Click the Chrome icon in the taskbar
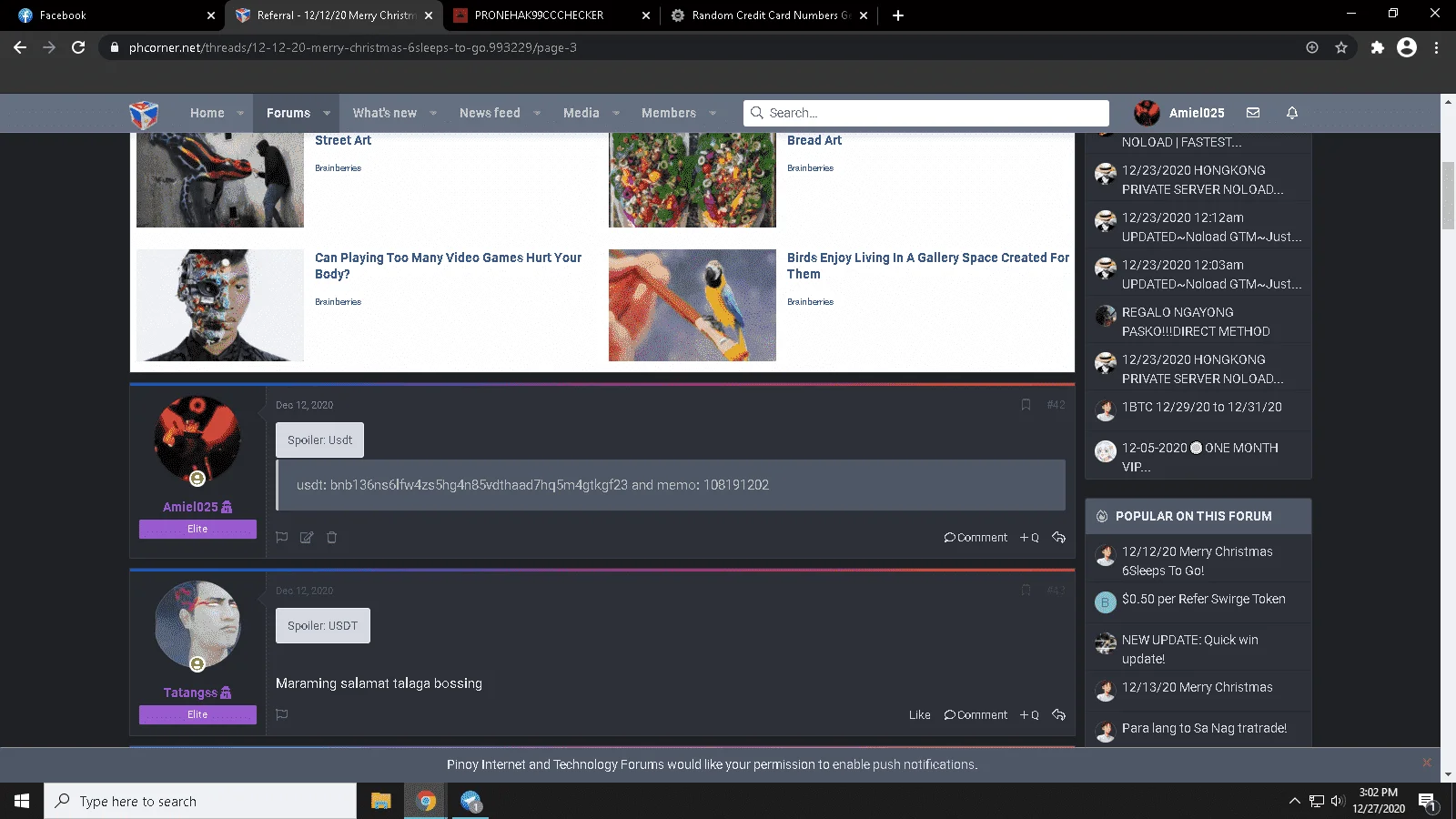Screen dimensions: 1456x819 click(x=426, y=801)
